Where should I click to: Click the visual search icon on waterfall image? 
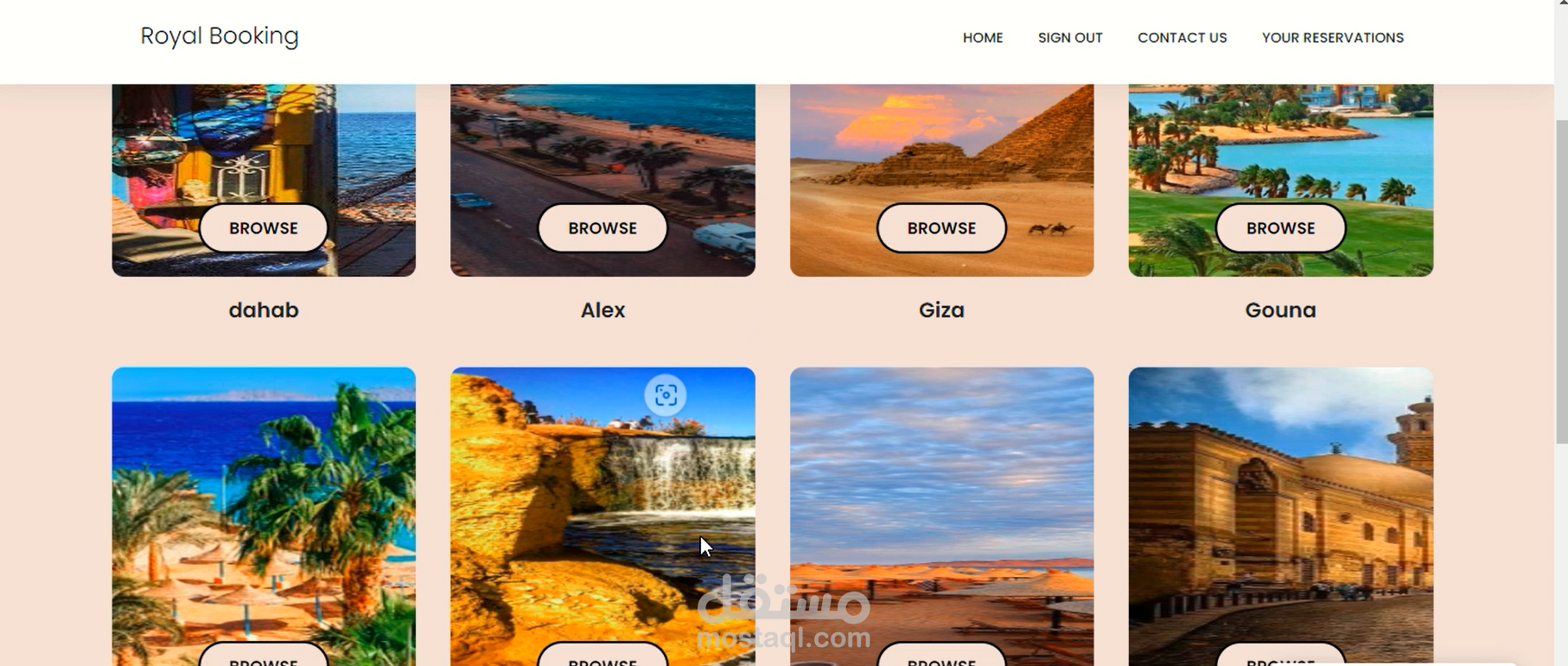(x=666, y=395)
